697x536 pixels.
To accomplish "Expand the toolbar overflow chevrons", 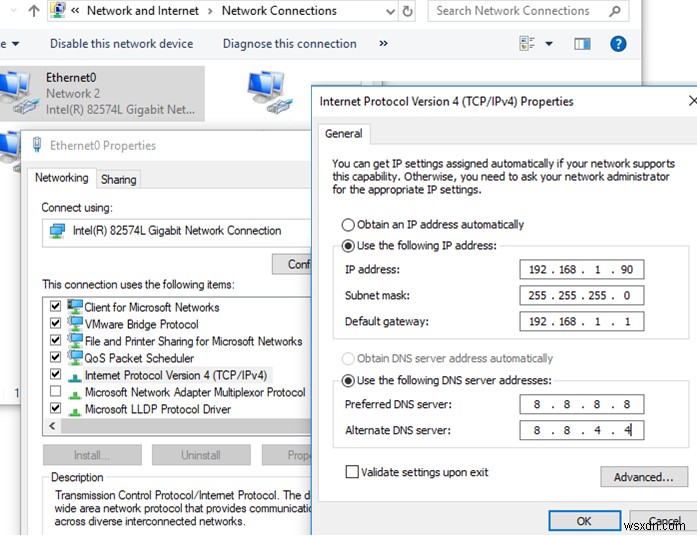I will (x=383, y=44).
